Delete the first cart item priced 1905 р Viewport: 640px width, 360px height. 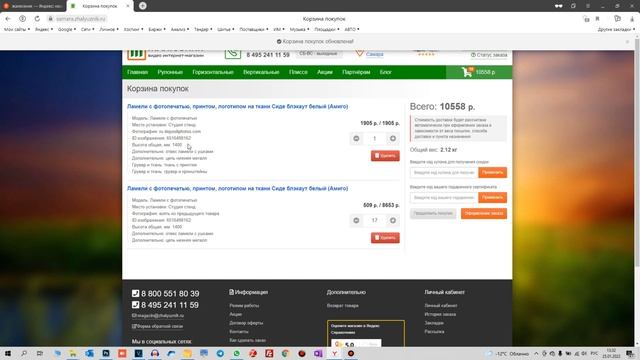[385, 156]
